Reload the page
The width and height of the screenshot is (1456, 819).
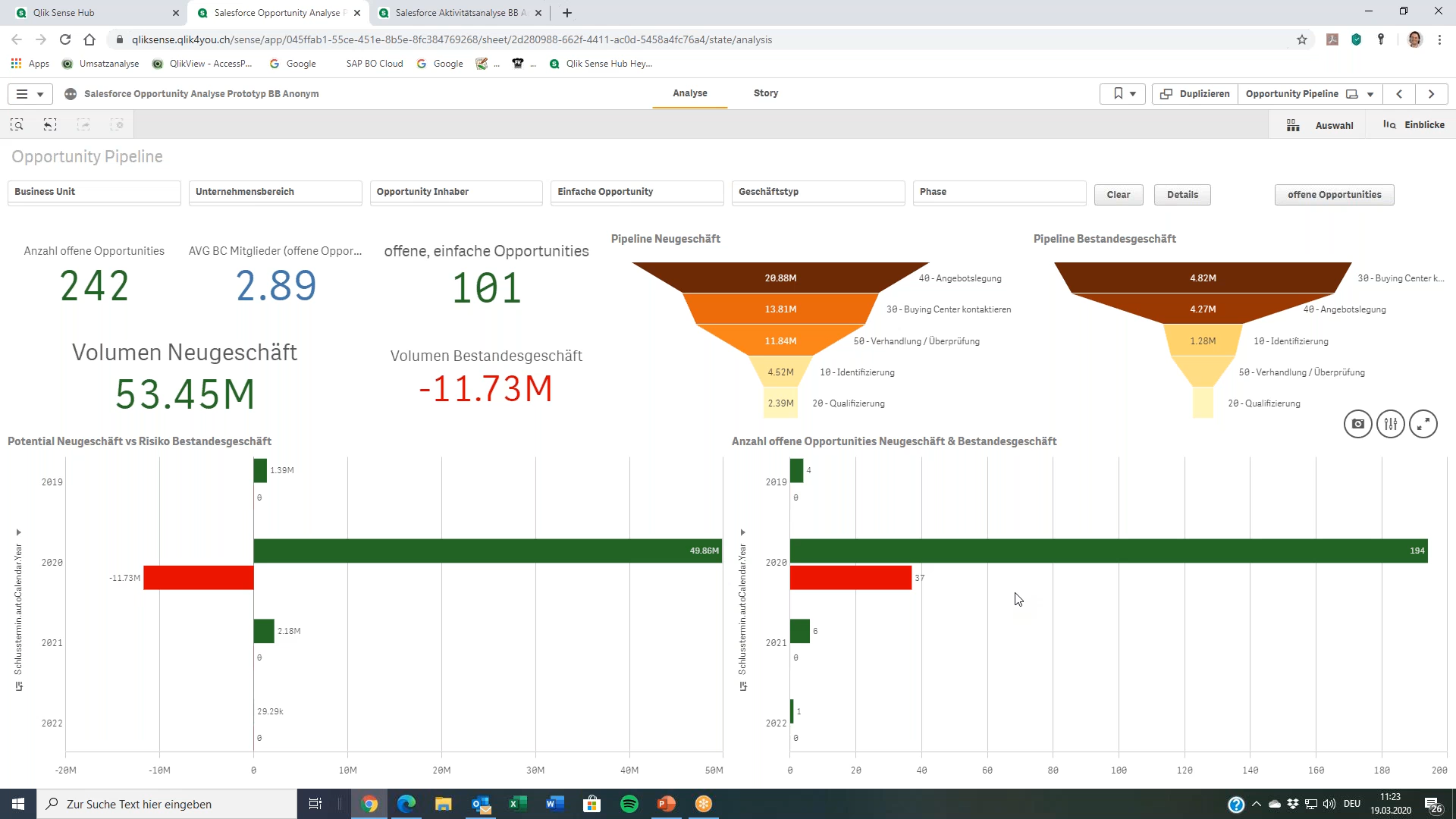[x=65, y=39]
